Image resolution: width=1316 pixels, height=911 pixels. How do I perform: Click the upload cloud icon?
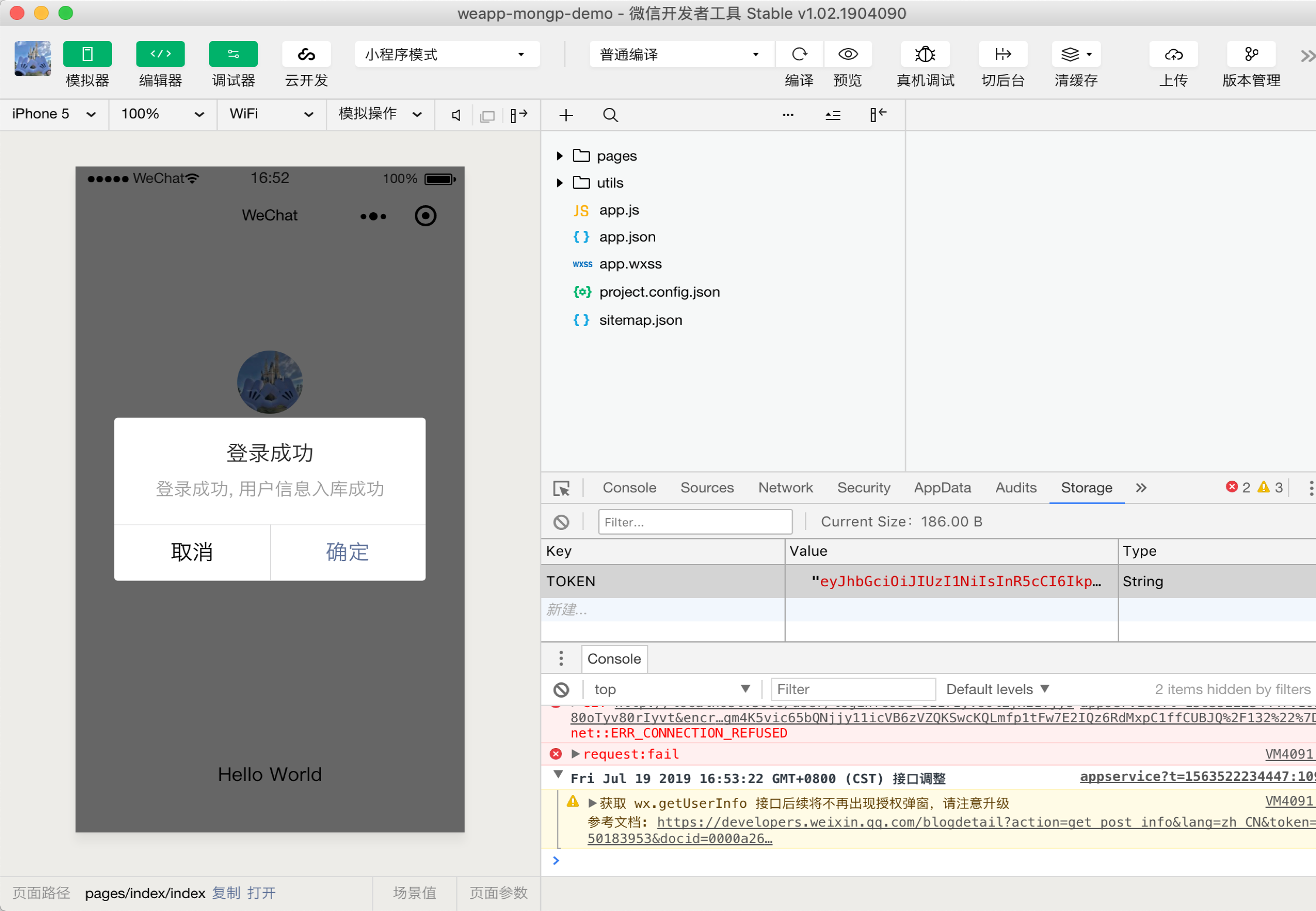pos(1173,55)
